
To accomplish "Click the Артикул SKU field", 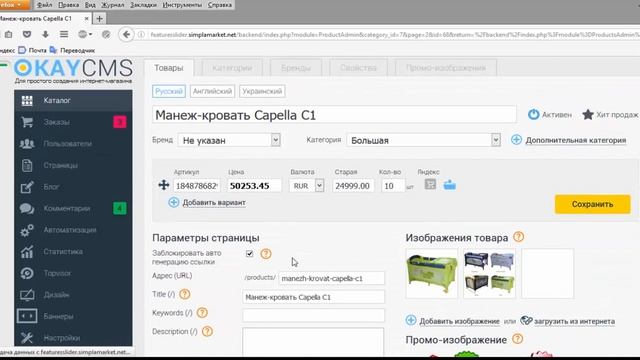I will (x=197, y=186).
